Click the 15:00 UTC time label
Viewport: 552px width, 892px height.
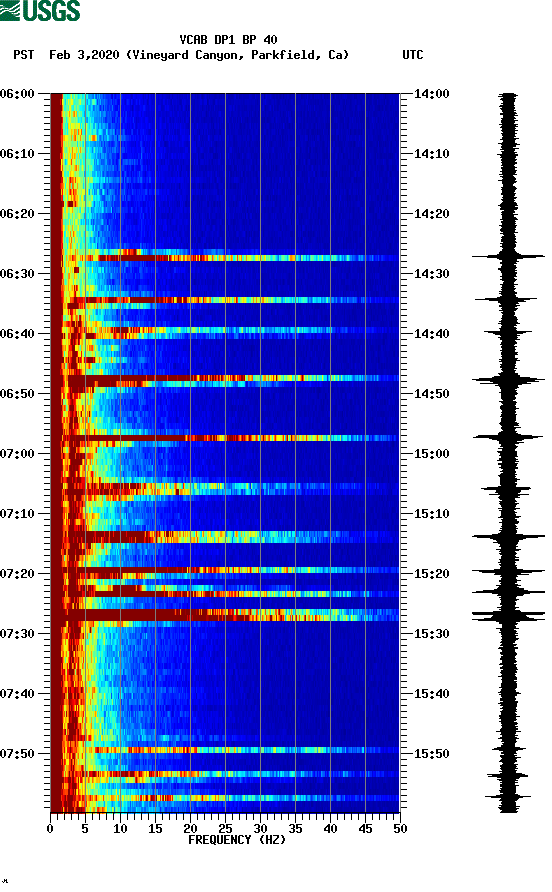click(x=431, y=453)
